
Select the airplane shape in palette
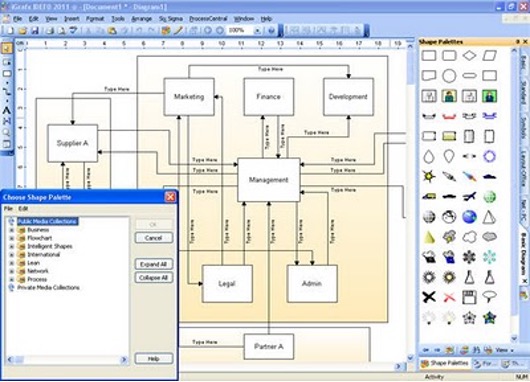pyautogui.click(x=469, y=196)
